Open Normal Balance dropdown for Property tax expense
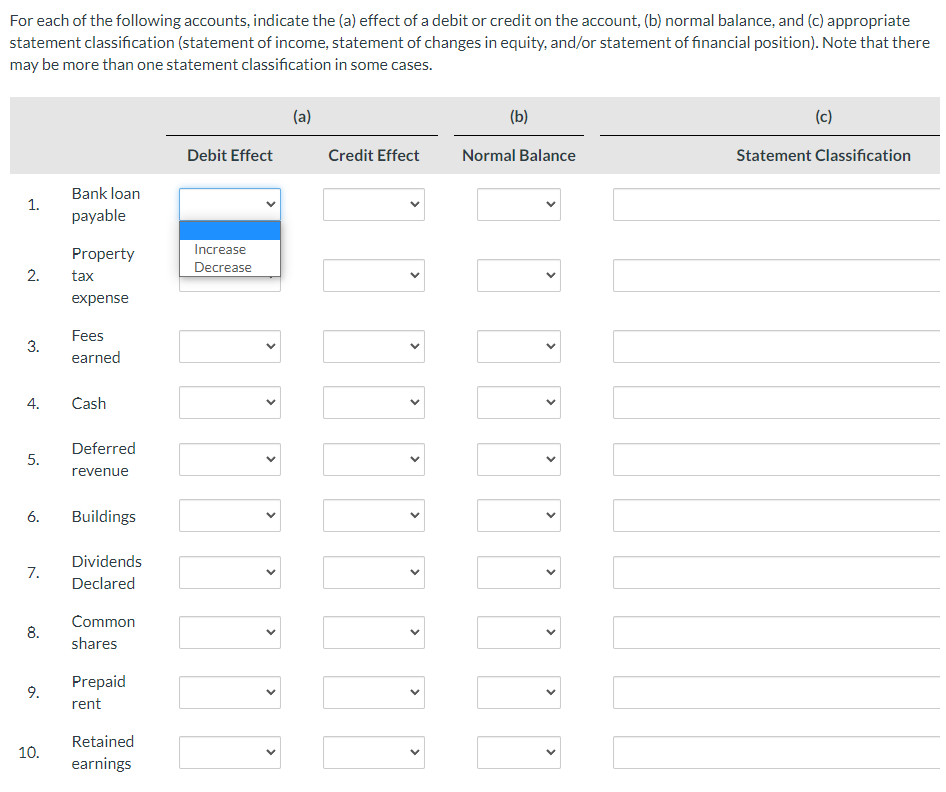The image size is (946, 792). click(519, 276)
